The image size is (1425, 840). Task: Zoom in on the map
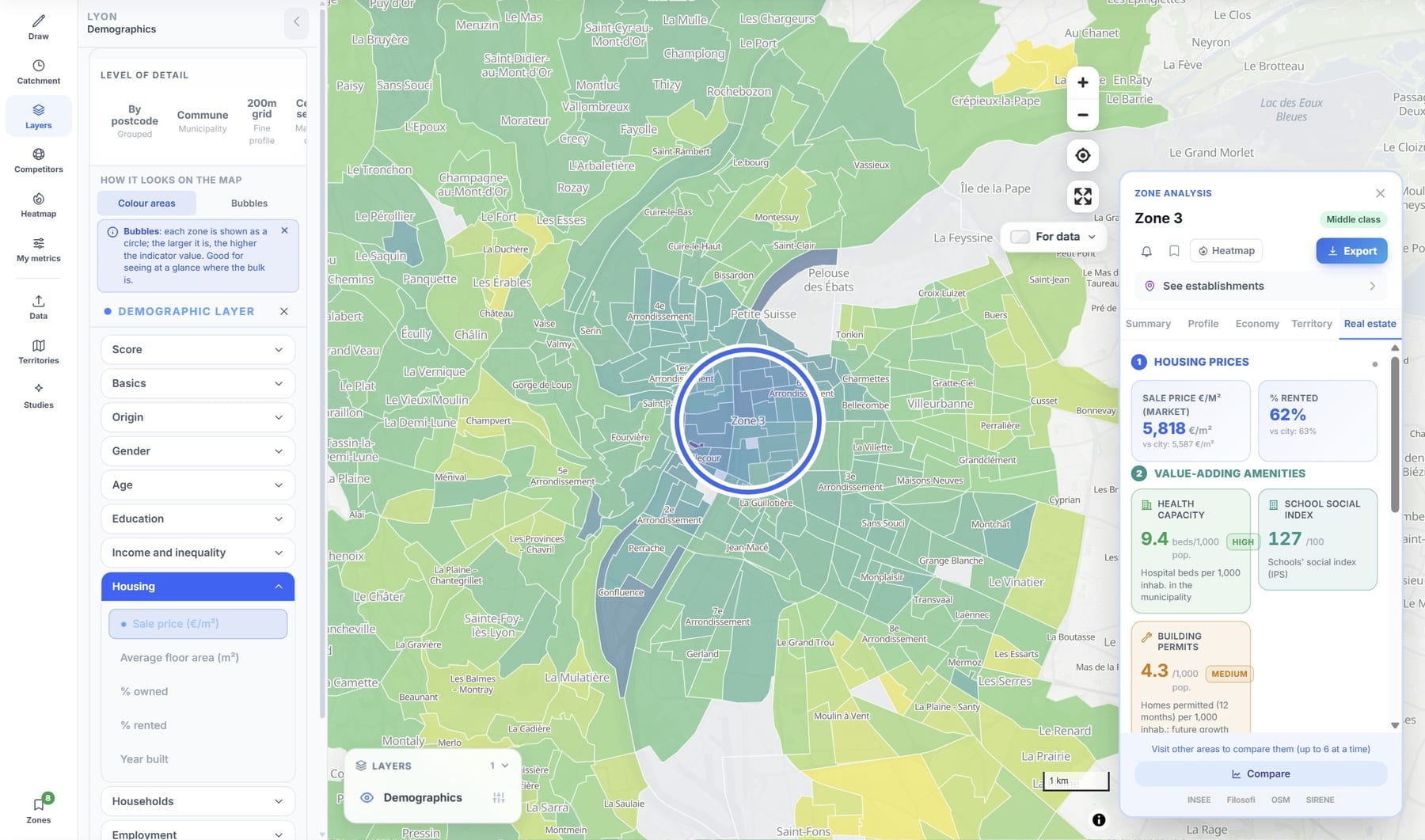coord(1082,82)
